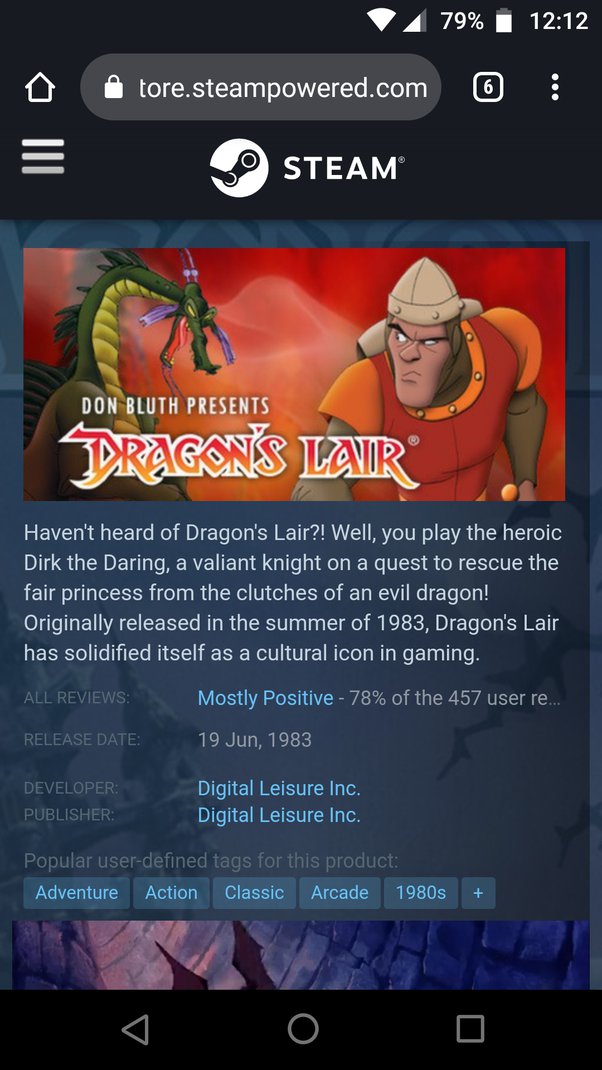Tap the Android home circle button
Screen dimensions: 602x1070
(302, 1029)
